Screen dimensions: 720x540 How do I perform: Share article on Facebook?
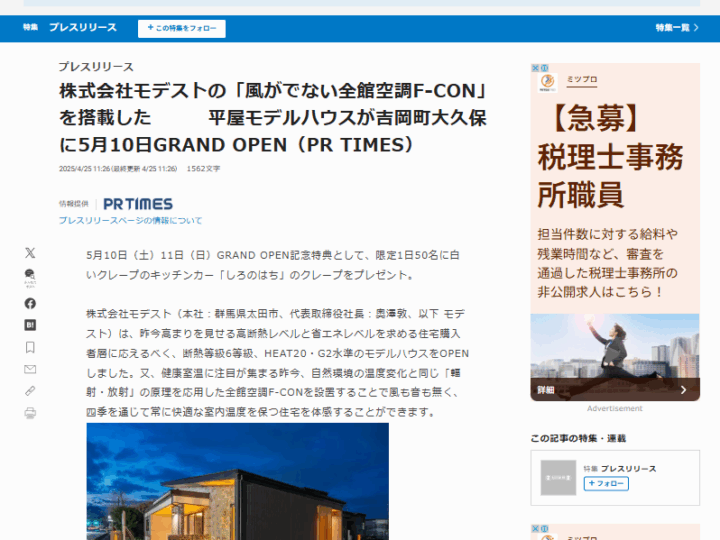point(30,304)
